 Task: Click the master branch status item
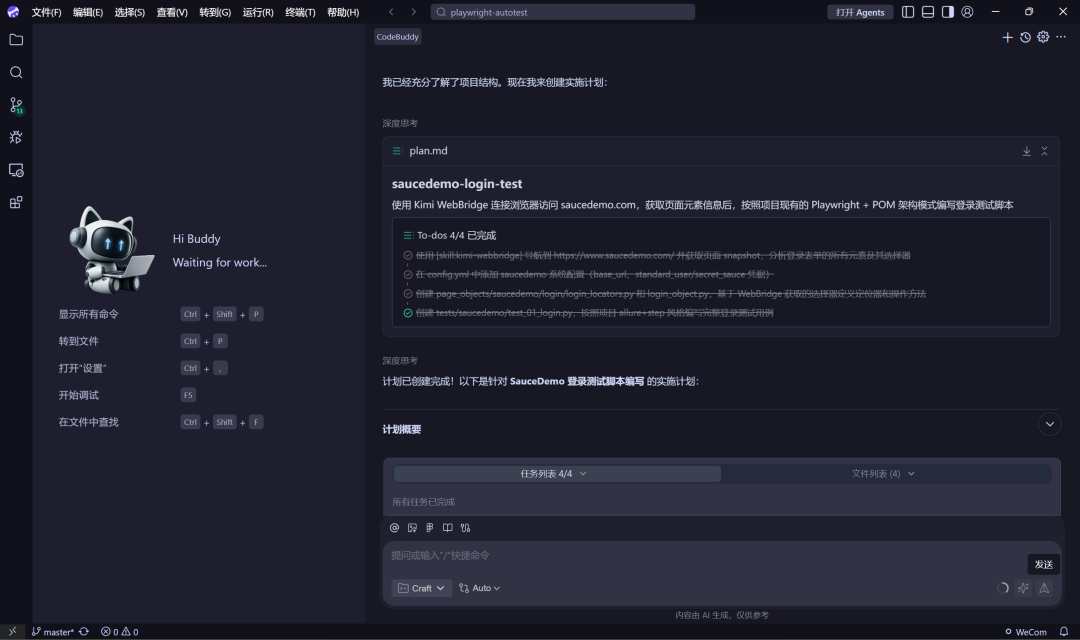click(52, 632)
